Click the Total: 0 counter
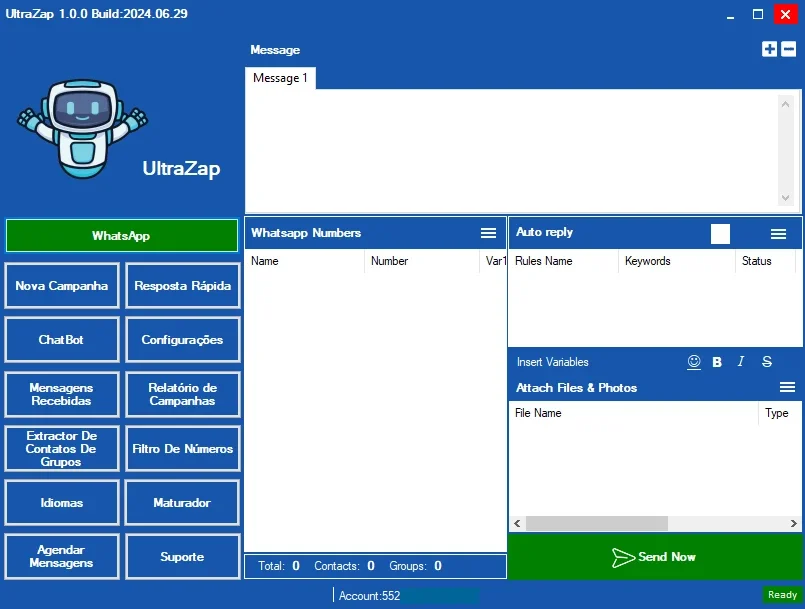Image resolution: width=805 pixels, height=609 pixels. pos(279,566)
